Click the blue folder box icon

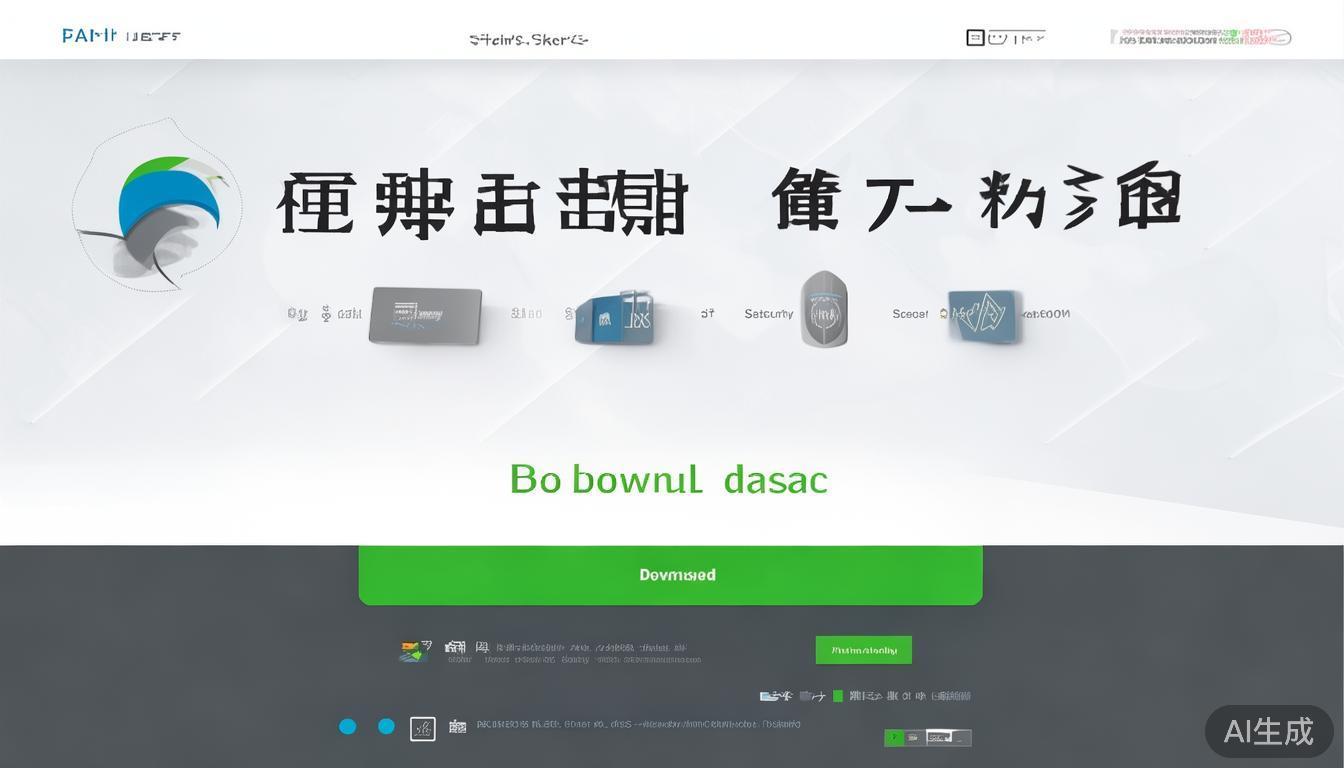point(615,318)
